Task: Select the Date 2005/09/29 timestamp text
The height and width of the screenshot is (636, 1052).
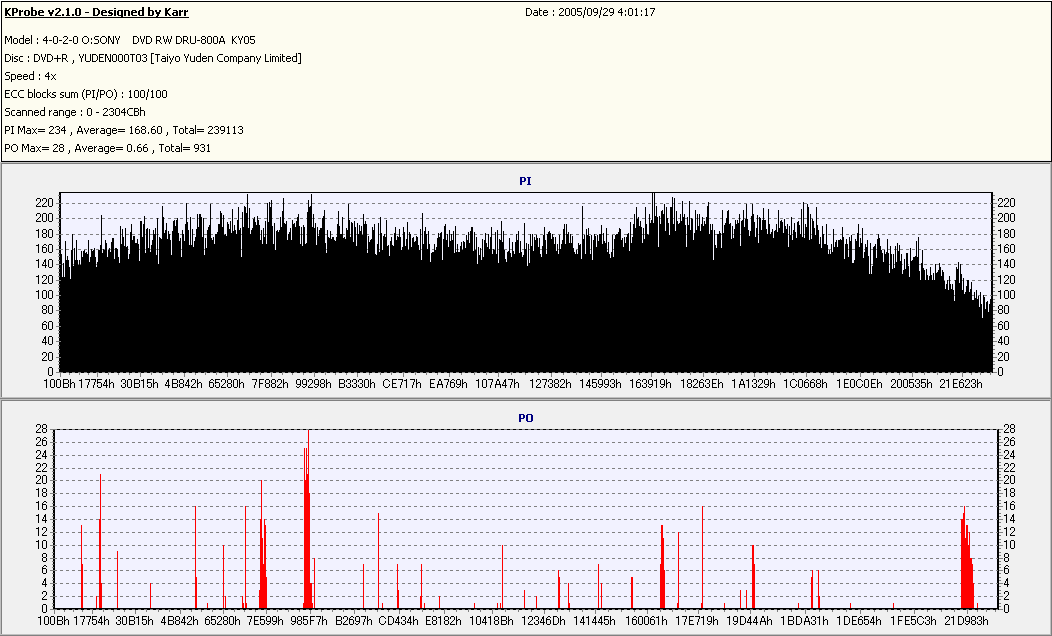Action: pos(590,12)
